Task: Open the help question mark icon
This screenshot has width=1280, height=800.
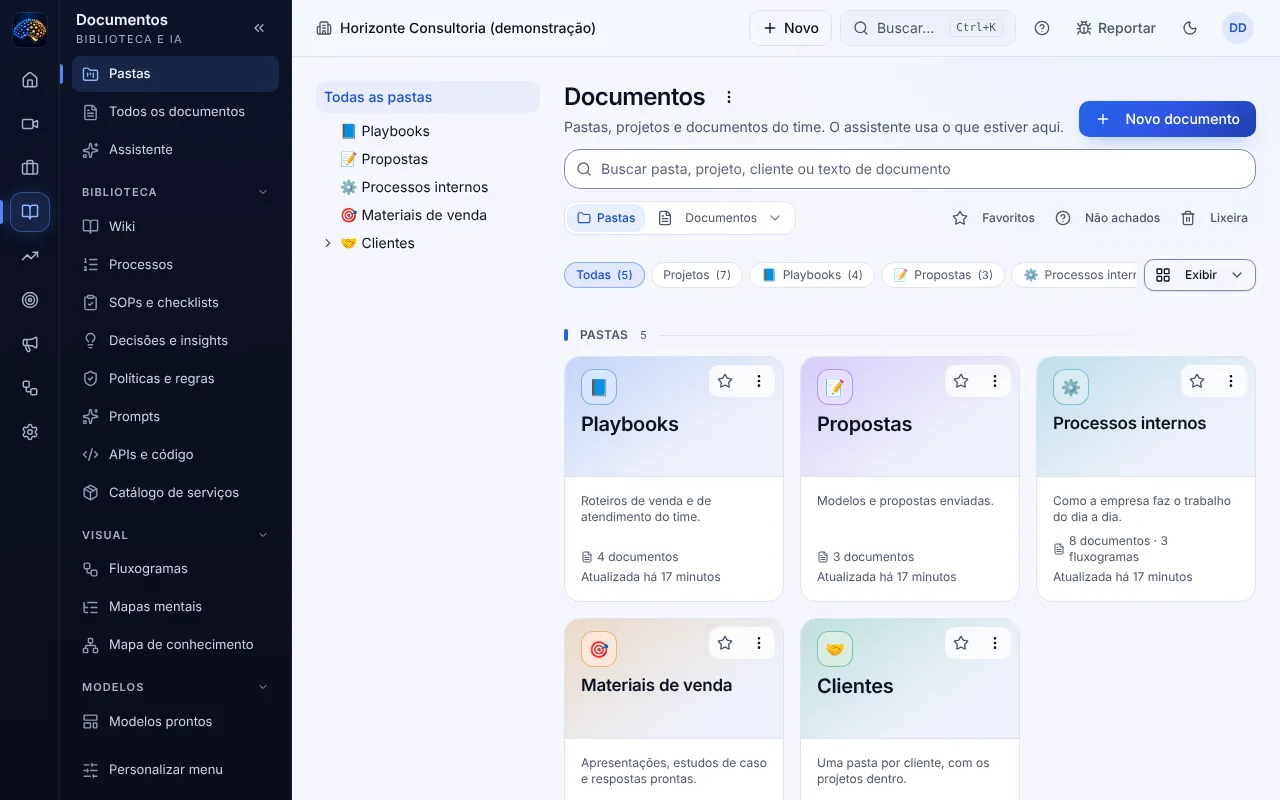Action: point(1042,28)
